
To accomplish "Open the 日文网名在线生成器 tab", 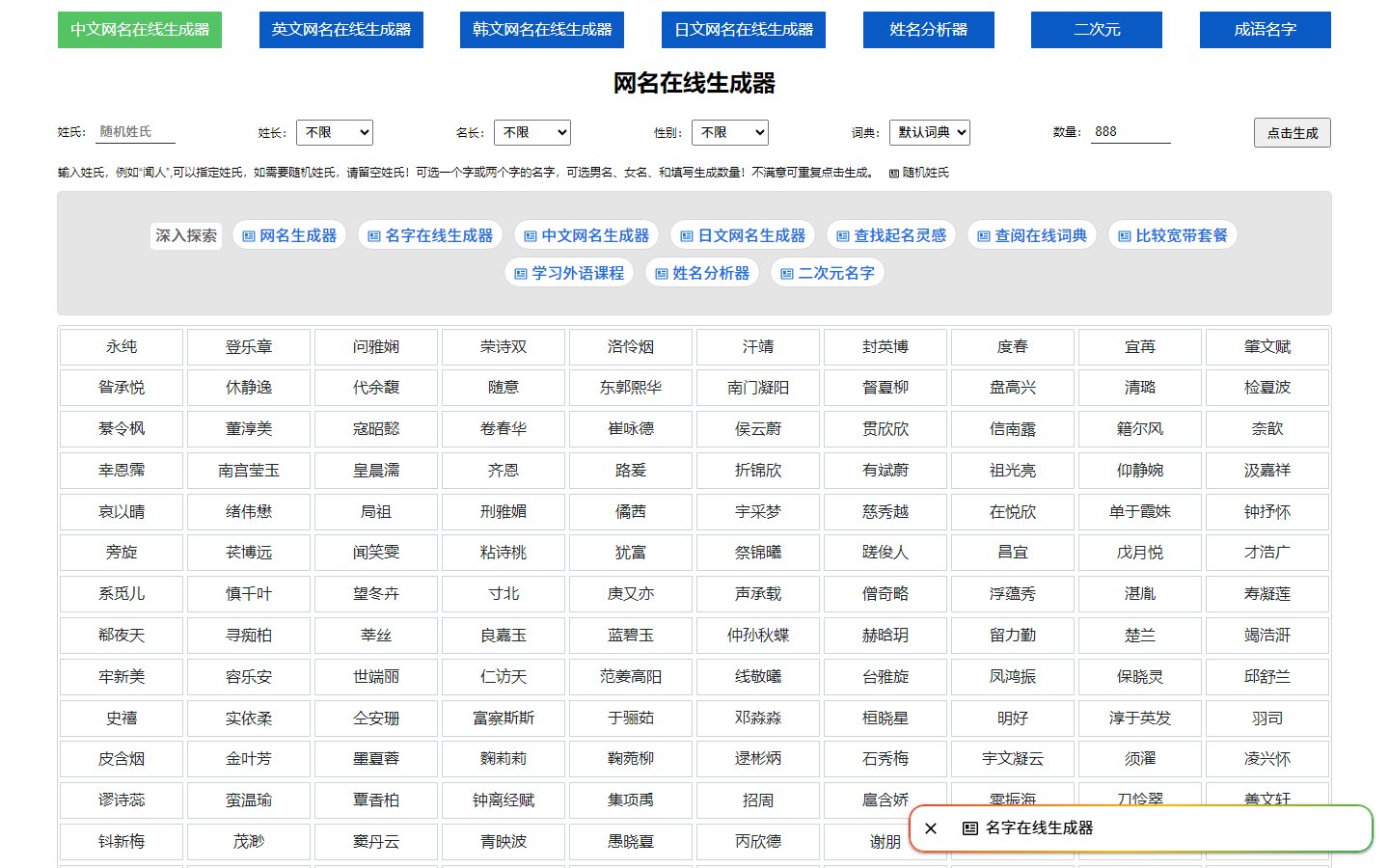I will click(744, 30).
